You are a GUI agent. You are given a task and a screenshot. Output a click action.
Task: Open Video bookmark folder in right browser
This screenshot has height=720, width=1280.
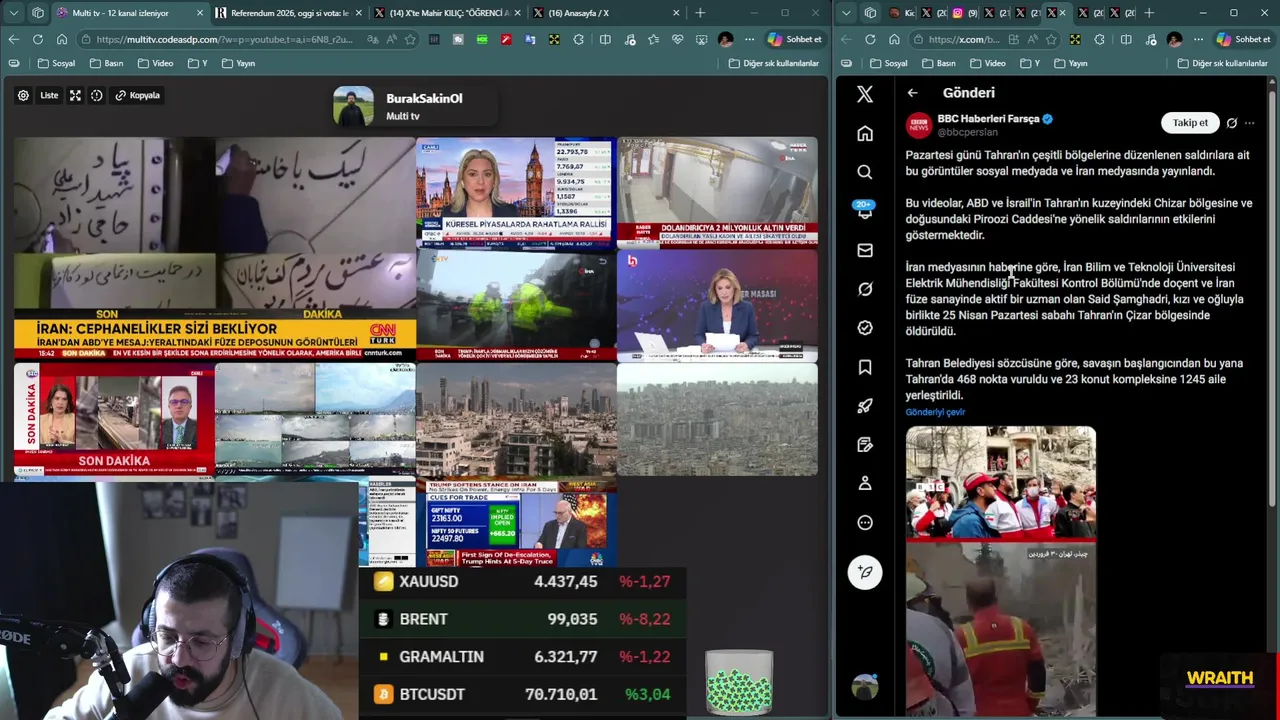pos(988,63)
